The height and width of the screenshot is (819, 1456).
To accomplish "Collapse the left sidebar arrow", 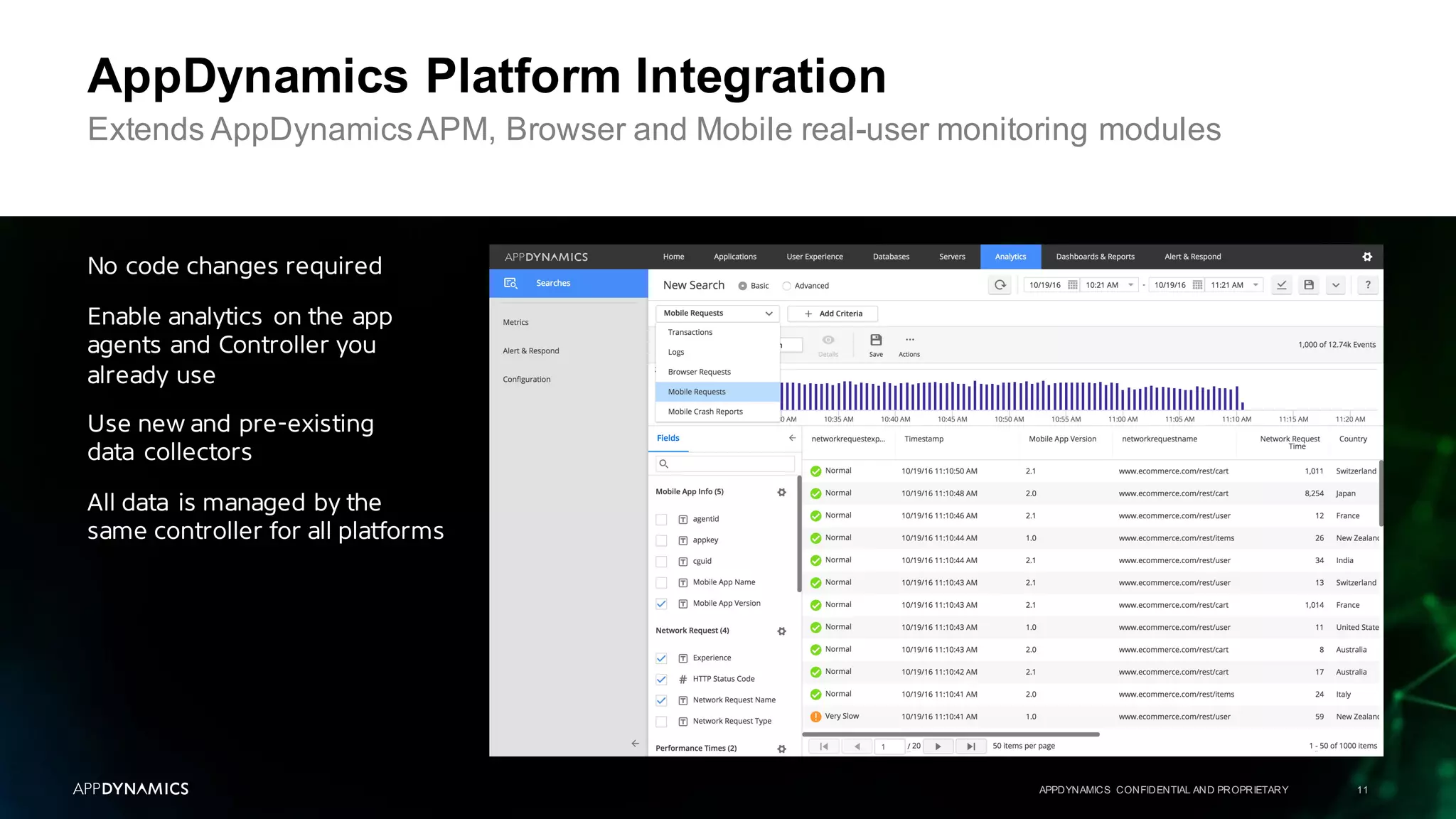I will click(x=635, y=744).
